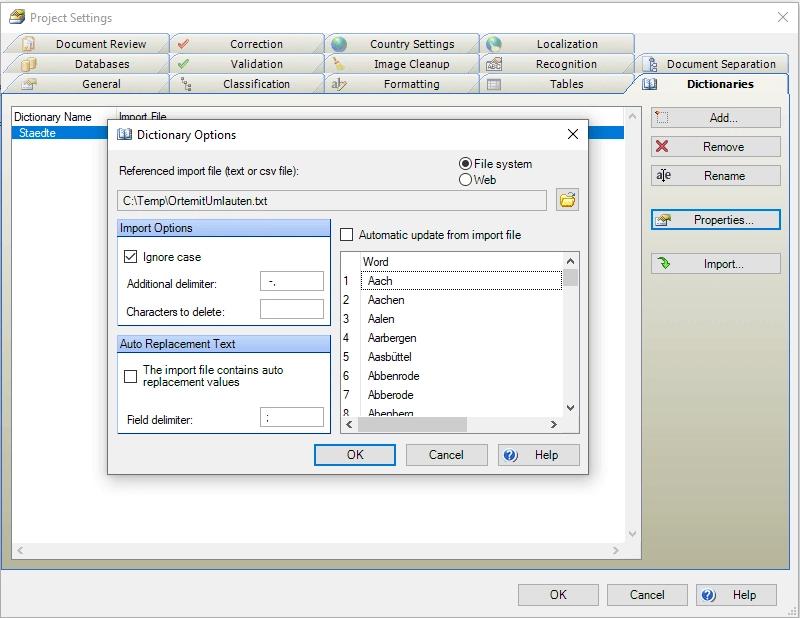Screen dimensions: 800x618
Task: Click the red X Remove icon
Action: (x=662, y=147)
